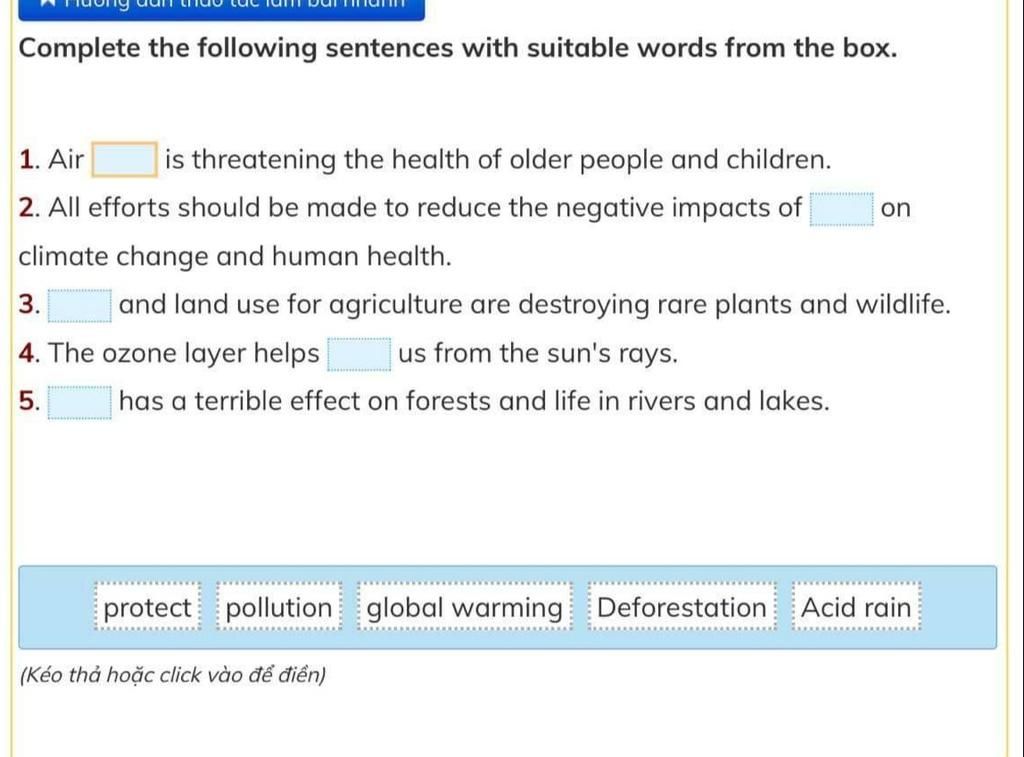Open the blue instruction button at top
The height and width of the screenshot is (757, 1024).
(x=221, y=9)
